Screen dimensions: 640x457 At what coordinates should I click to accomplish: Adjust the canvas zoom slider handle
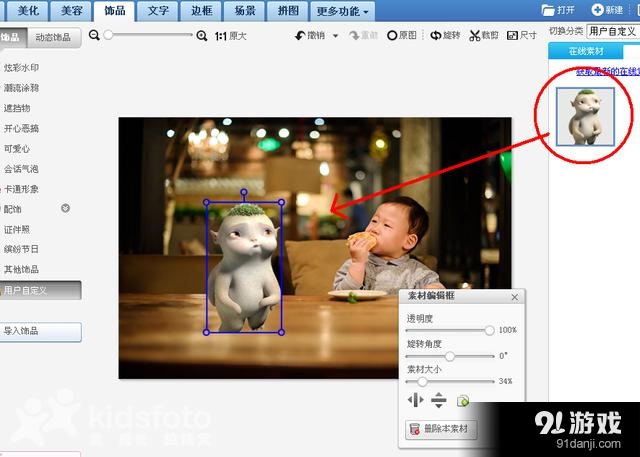coord(108,35)
